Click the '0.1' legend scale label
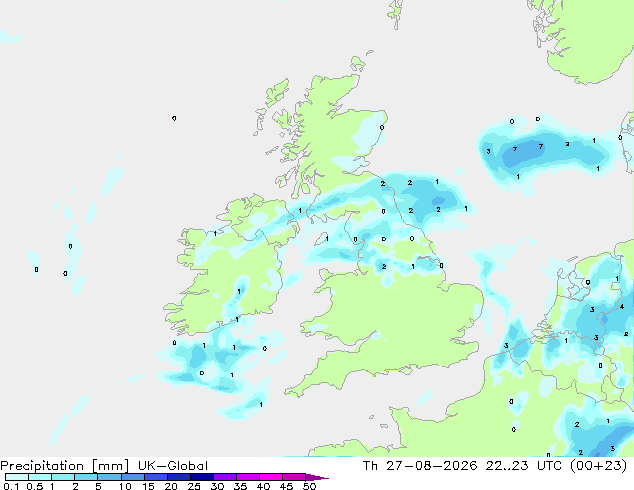Screen dimensions: 634x490 click(11, 486)
